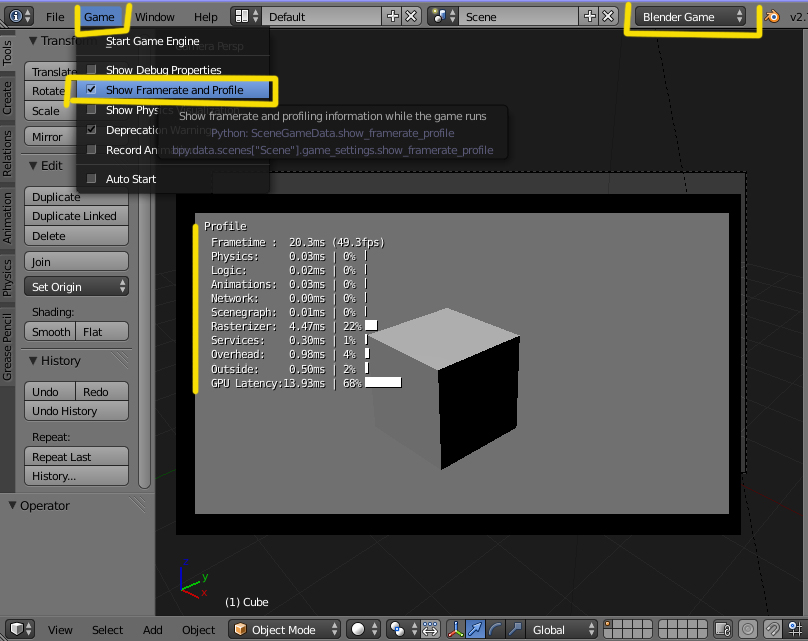Click the Duplicate Linked button

pos(76,216)
